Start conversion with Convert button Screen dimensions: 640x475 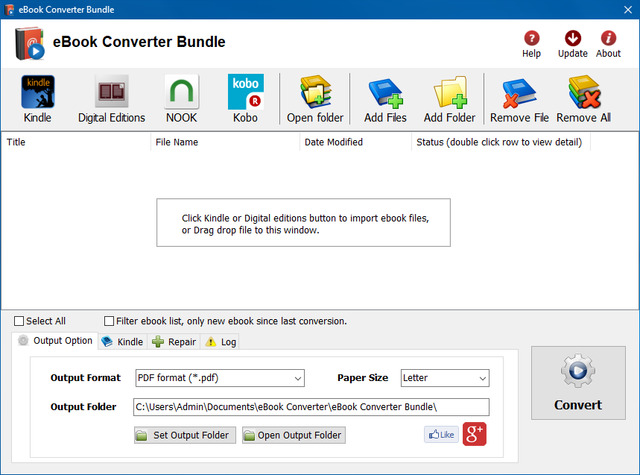pyautogui.click(x=578, y=385)
